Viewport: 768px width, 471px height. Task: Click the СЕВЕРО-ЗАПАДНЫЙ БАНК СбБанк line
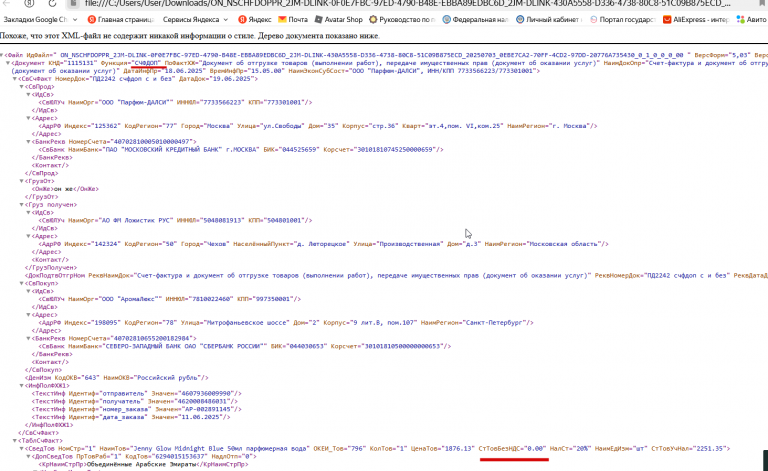(x=244, y=346)
